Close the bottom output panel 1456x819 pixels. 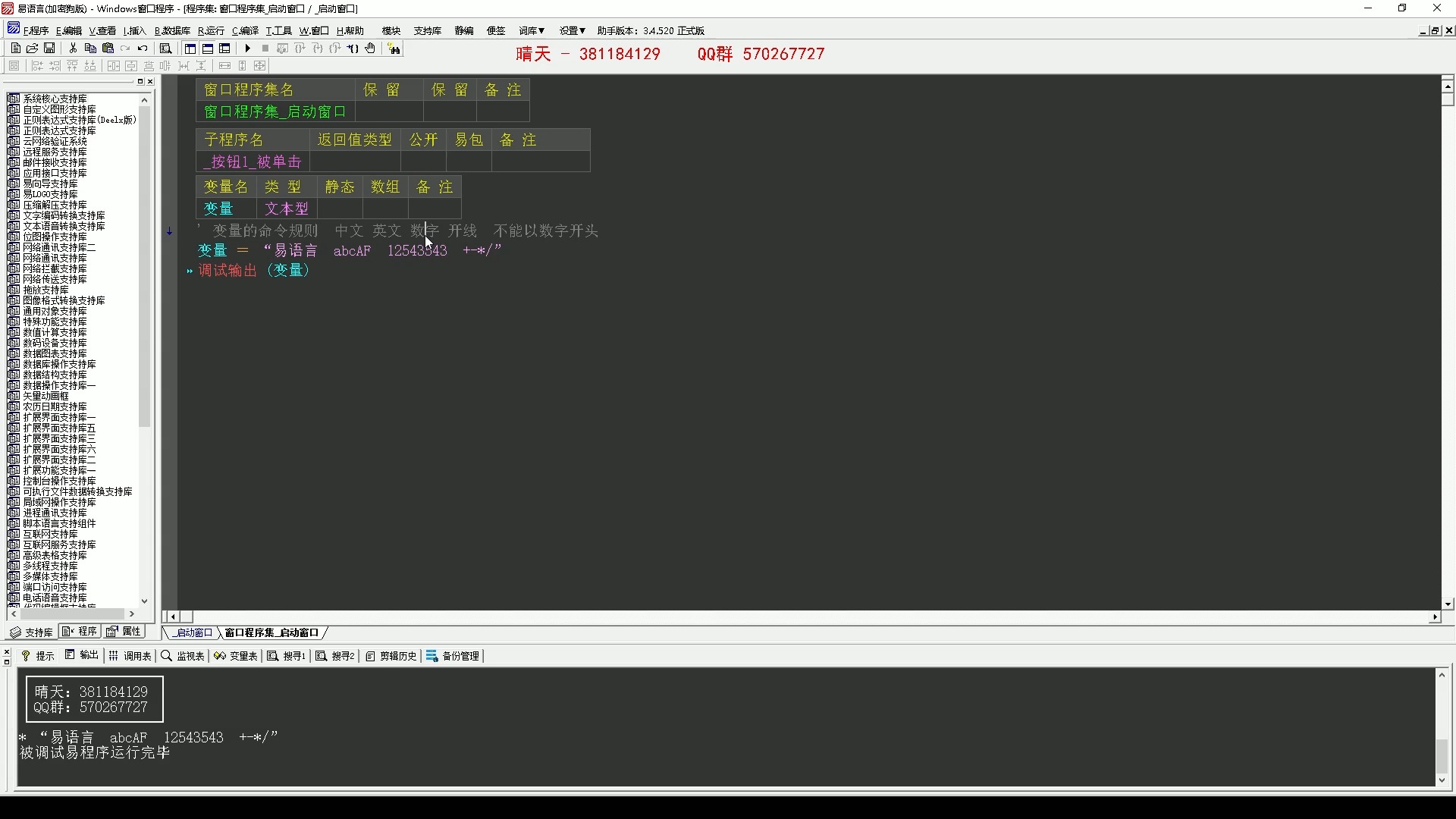[7, 651]
